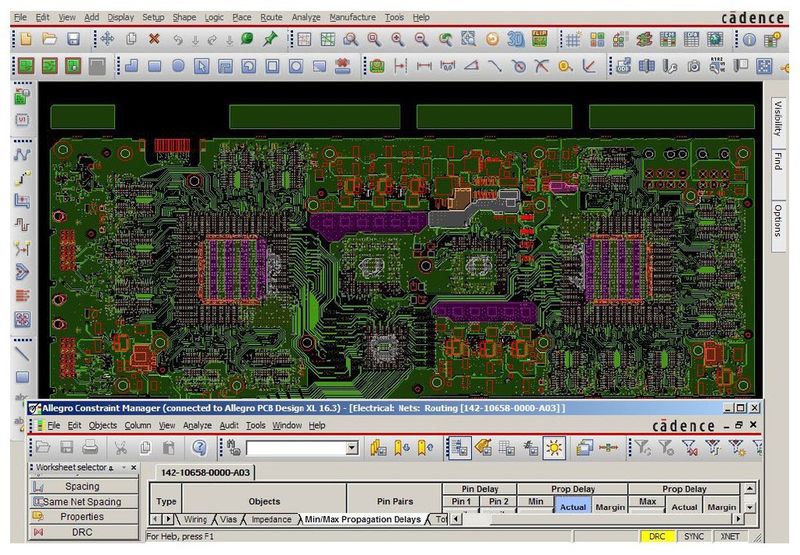800x555 pixels.
Task: Close the Worksheet selector panel
Action: pyautogui.click(x=134, y=467)
